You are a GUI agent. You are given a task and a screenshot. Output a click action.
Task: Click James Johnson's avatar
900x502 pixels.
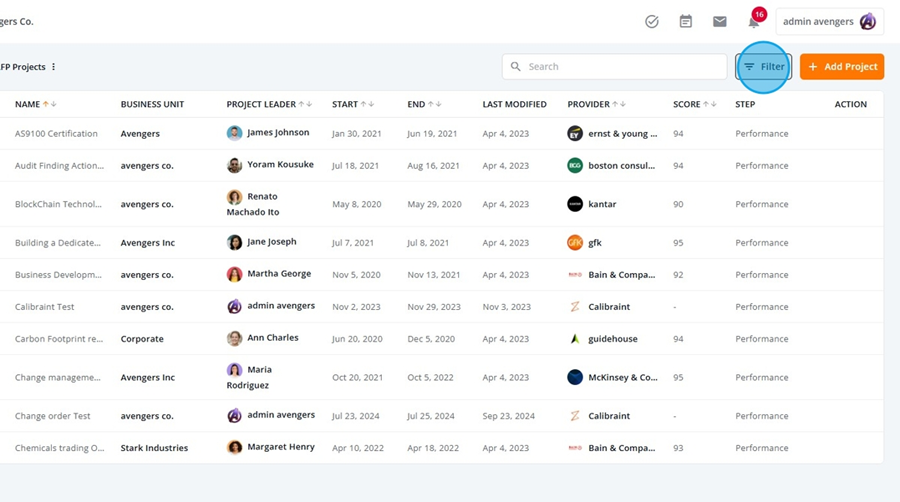(234, 133)
